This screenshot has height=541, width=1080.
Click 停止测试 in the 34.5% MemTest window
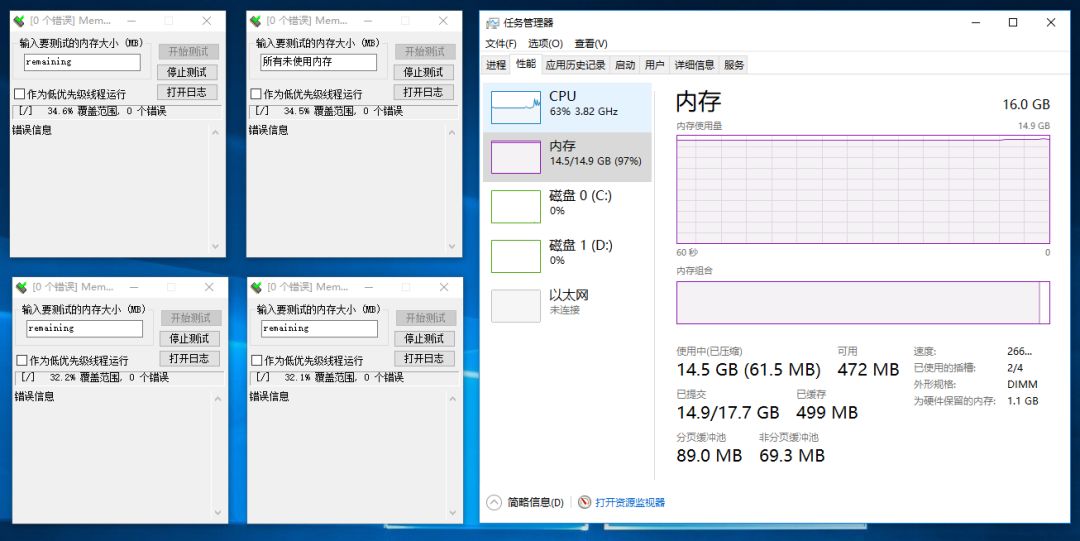click(x=424, y=72)
